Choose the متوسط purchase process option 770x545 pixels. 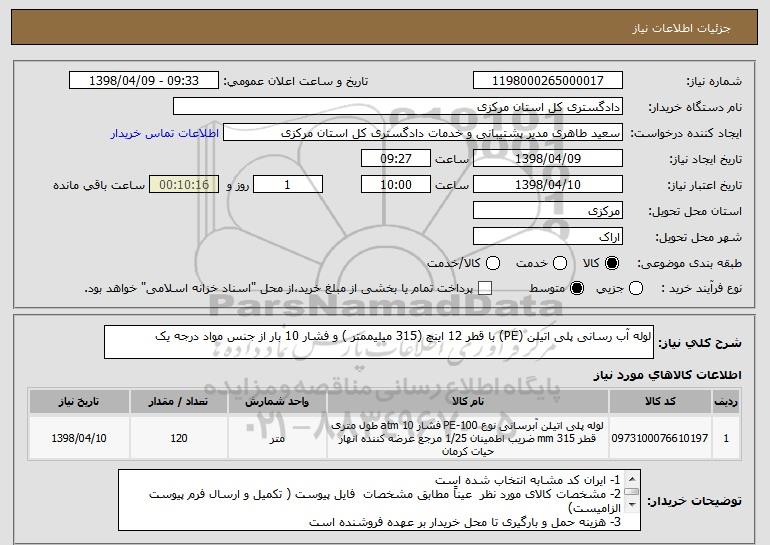coord(577,288)
